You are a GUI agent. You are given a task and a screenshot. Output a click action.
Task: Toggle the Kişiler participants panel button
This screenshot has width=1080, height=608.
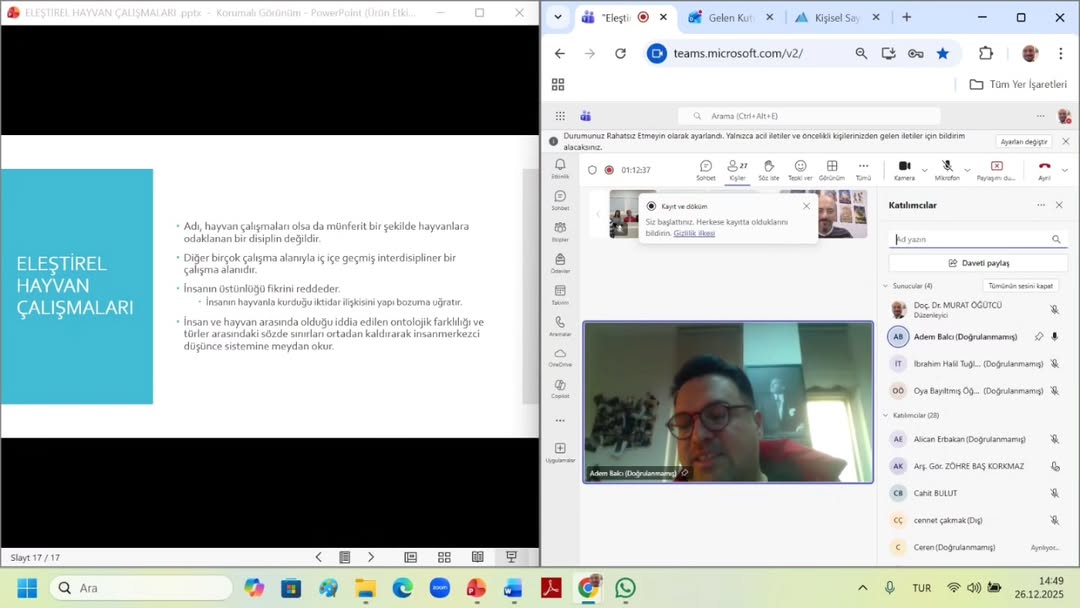point(737,167)
